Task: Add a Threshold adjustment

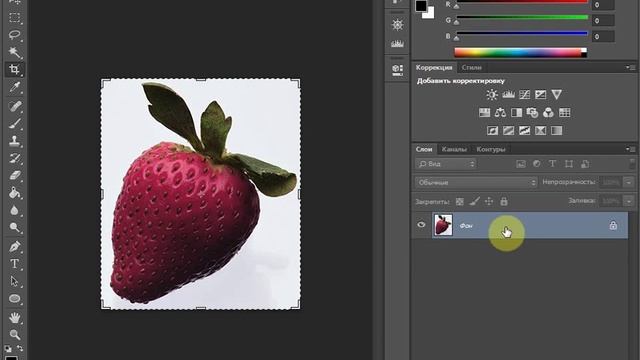Action: [x=524, y=131]
